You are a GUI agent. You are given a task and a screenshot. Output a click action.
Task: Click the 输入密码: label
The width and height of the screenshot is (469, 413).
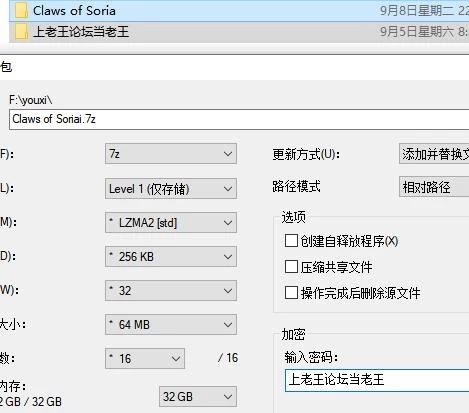click(x=311, y=357)
